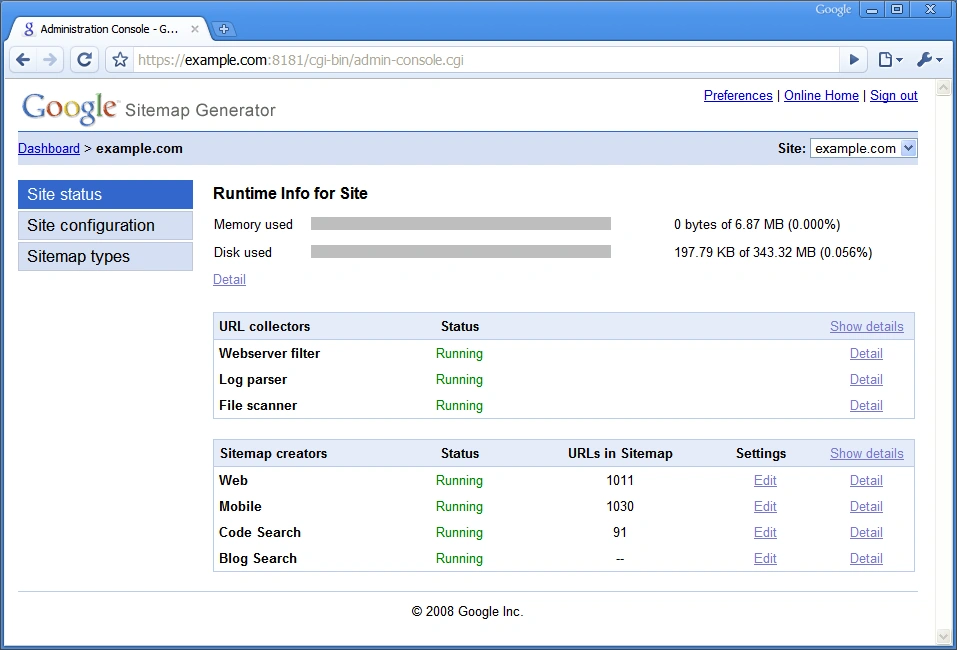Viewport: 957px width, 650px height.
Task: Show details for URL collectors
Action: pyautogui.click(x=866, y=326)
